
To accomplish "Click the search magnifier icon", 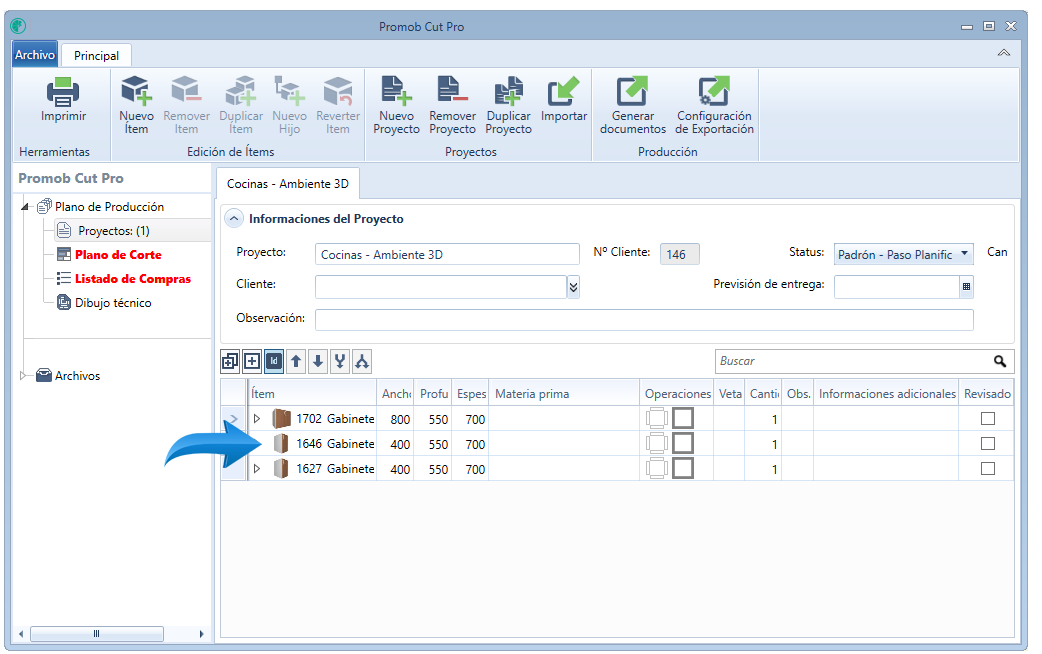I will (999, 361).
